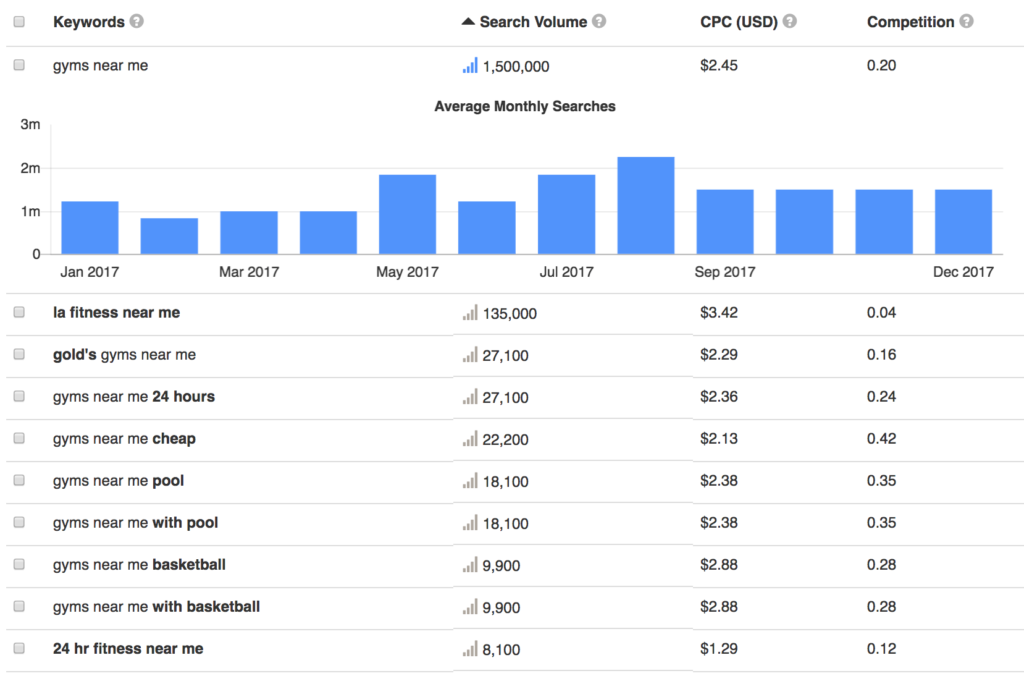Image resolution: width=1024 pixels, height=676 pixels.
Task: Sort by Competition column header
Action: point(910,22)
